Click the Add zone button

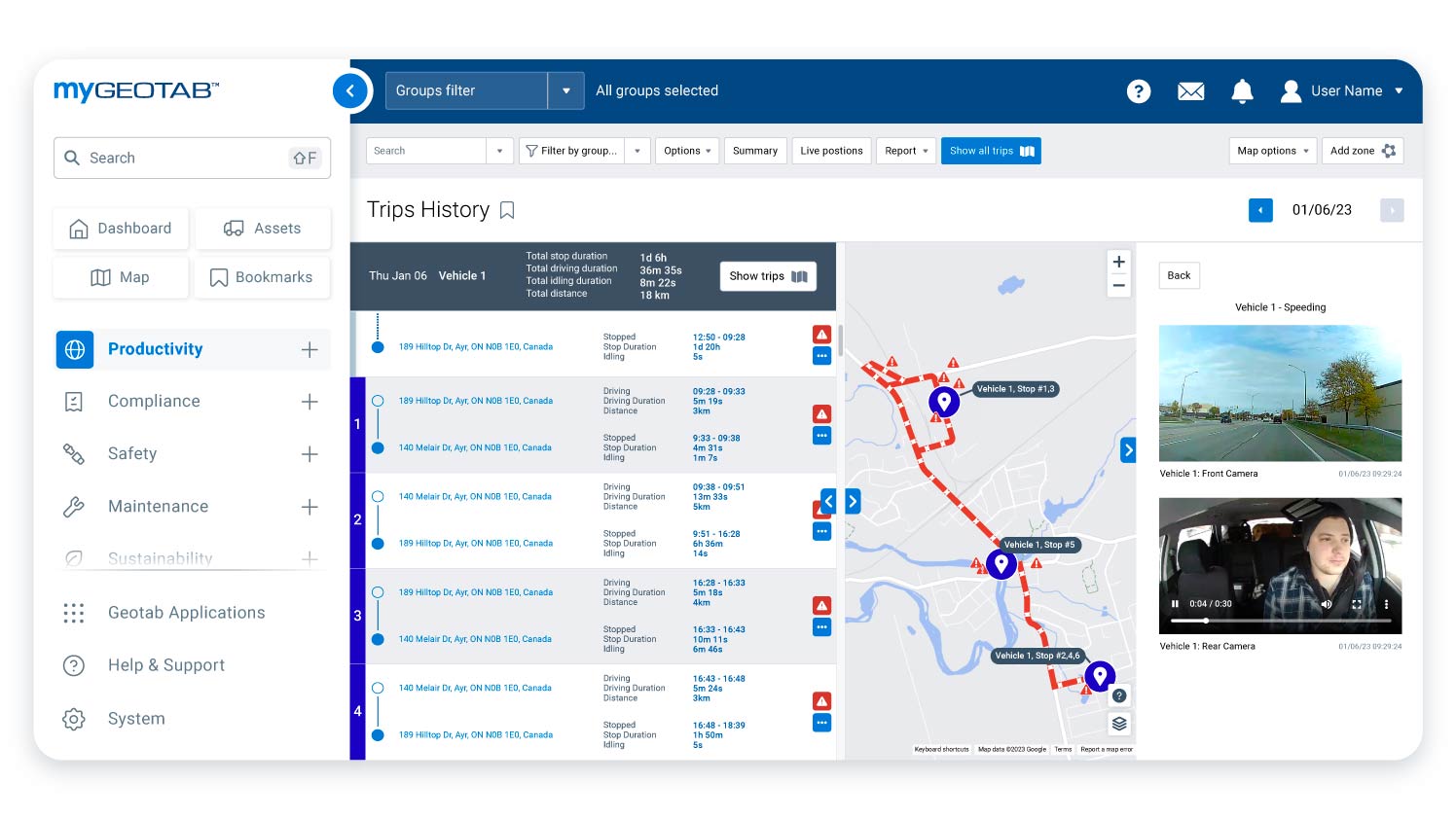(x=1362, y=151)
